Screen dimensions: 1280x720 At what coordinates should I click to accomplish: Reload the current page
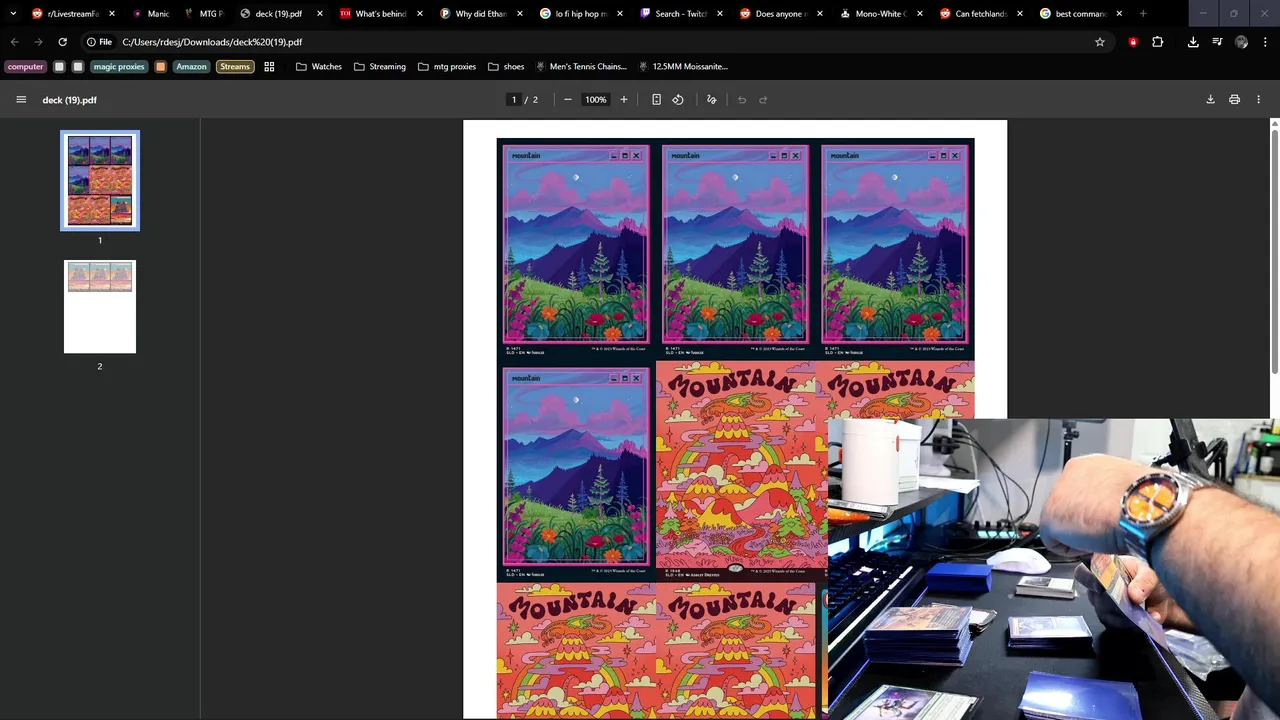point(62,42)
